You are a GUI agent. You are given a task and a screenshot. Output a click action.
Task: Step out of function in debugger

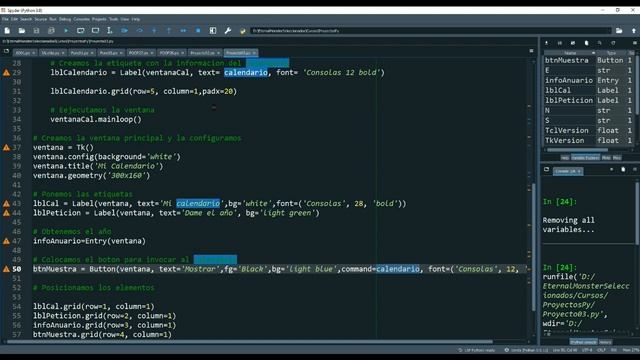click(x=169, y=31)
